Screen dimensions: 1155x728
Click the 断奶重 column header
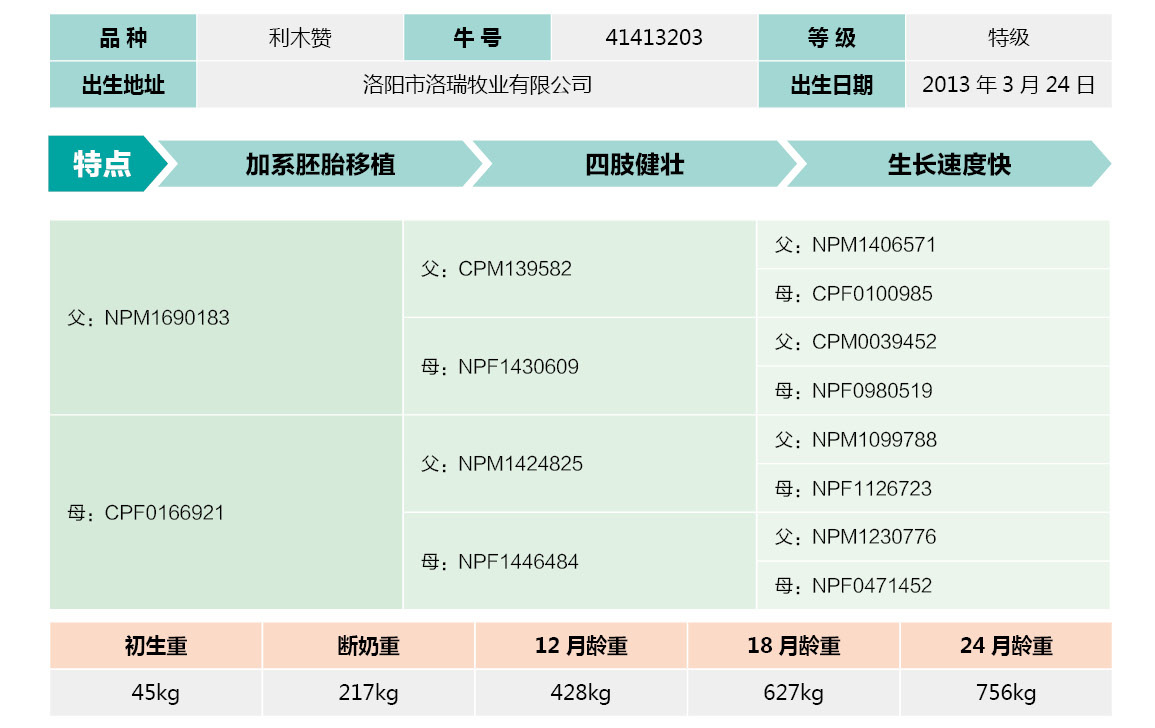coord(368,646)
